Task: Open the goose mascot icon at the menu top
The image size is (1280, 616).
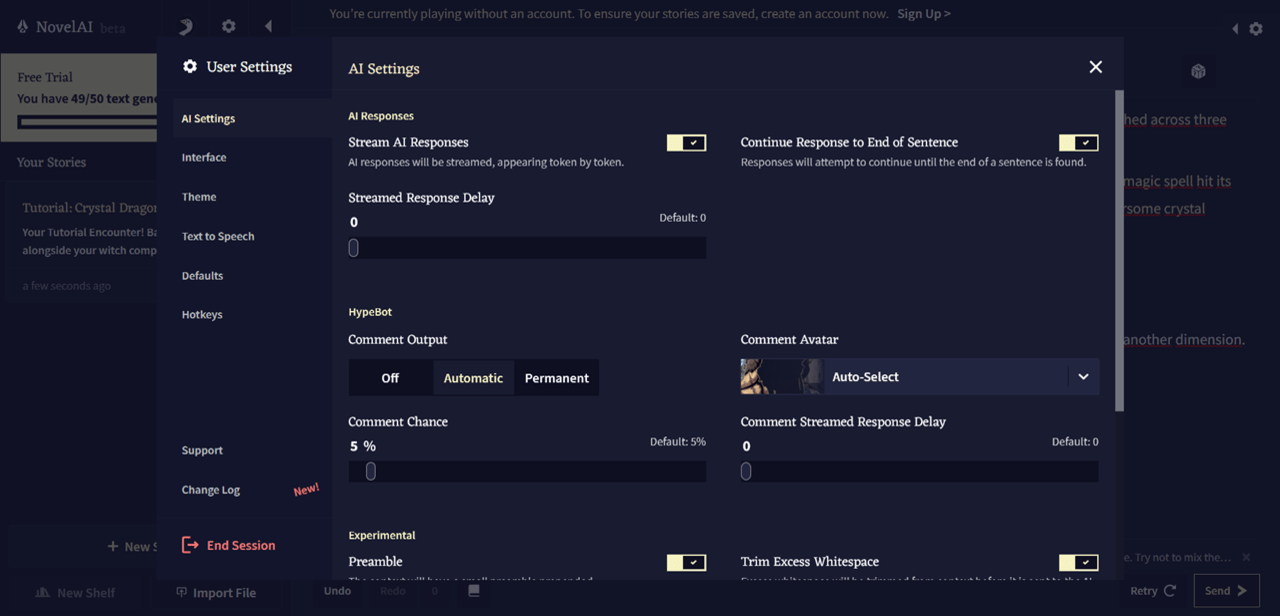Action: (186, 26)
